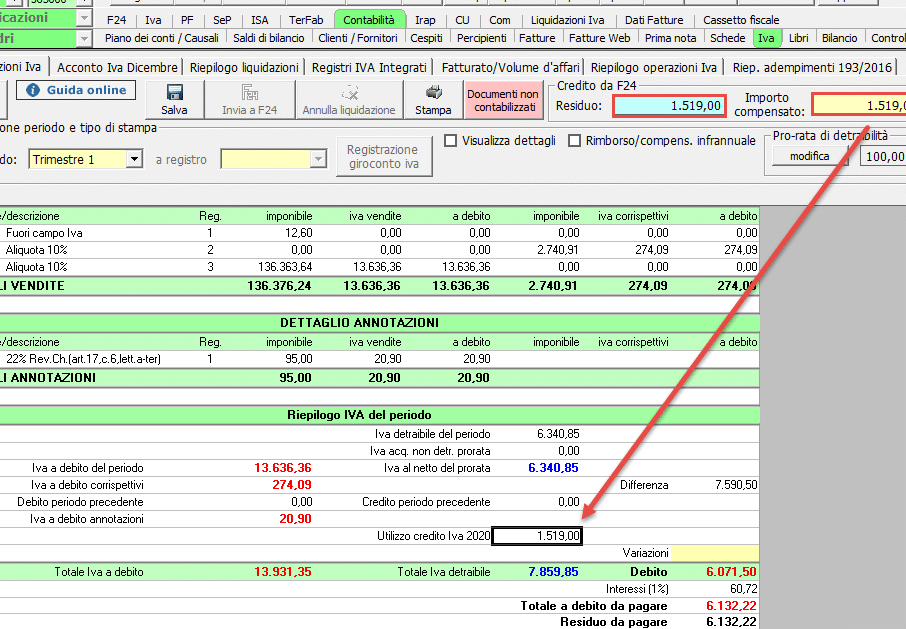This screenshot has width=906, height=629.
Task: Click Iva al netto del prorata 6.340,85
Action: (553, 468)
